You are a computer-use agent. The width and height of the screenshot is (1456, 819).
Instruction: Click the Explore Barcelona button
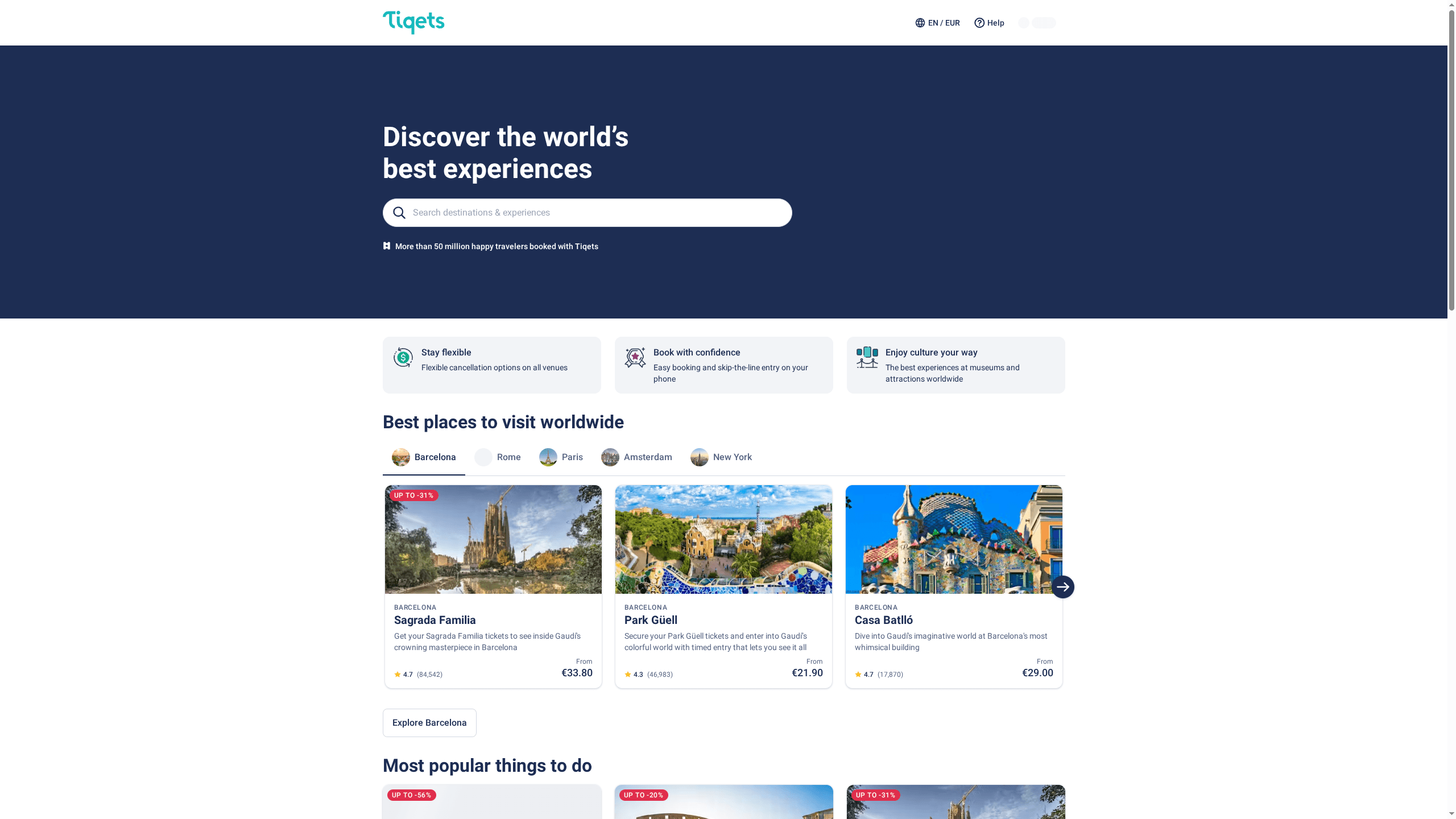click(x=429, y=723)
